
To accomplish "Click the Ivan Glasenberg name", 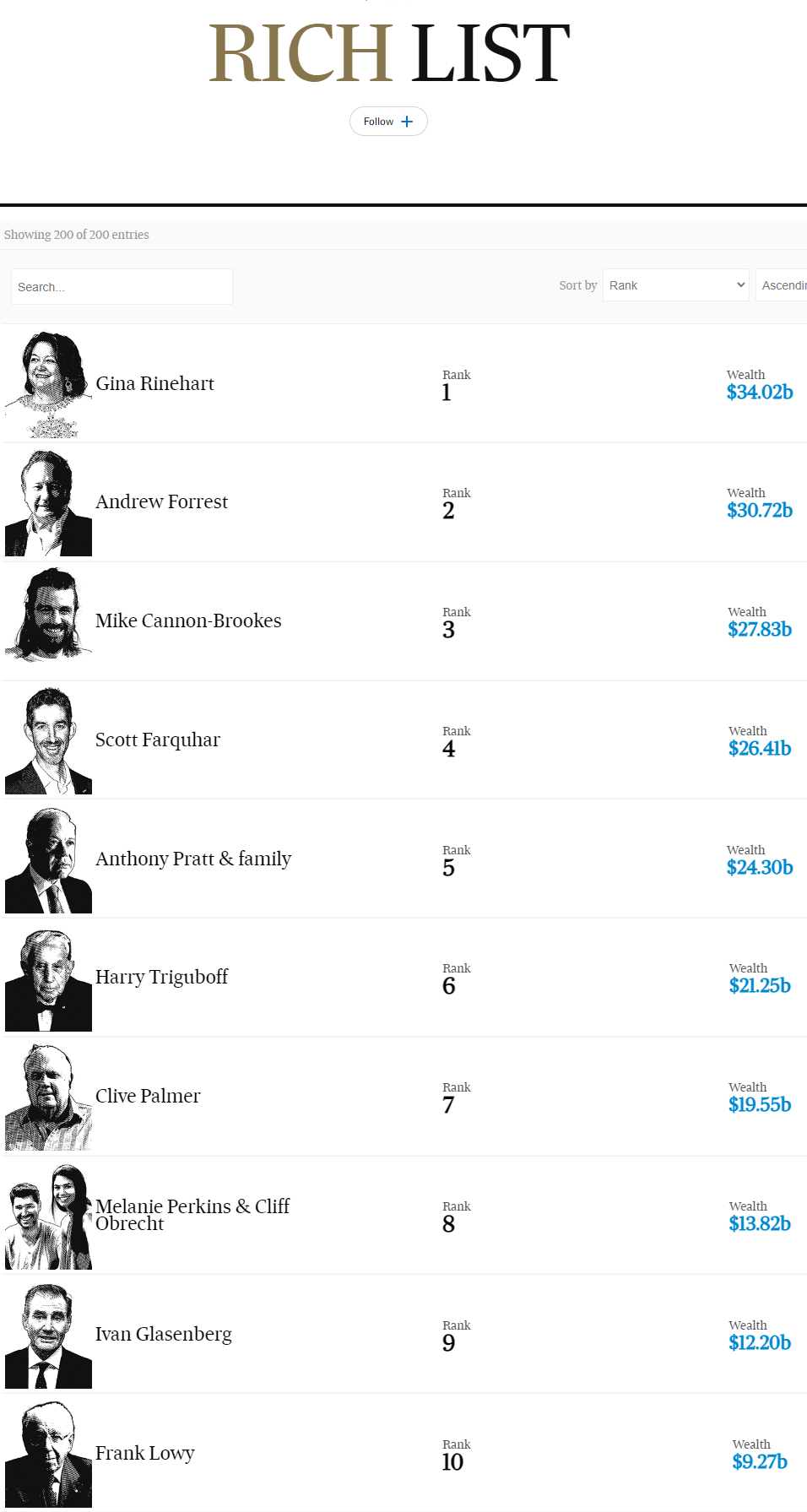I will pos(164,1335).
